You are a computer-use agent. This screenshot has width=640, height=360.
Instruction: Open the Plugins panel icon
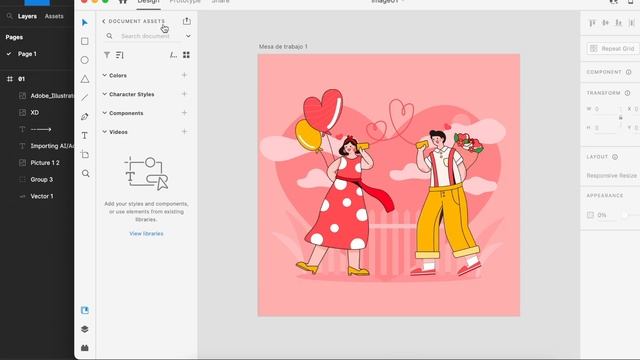point(85,348)
